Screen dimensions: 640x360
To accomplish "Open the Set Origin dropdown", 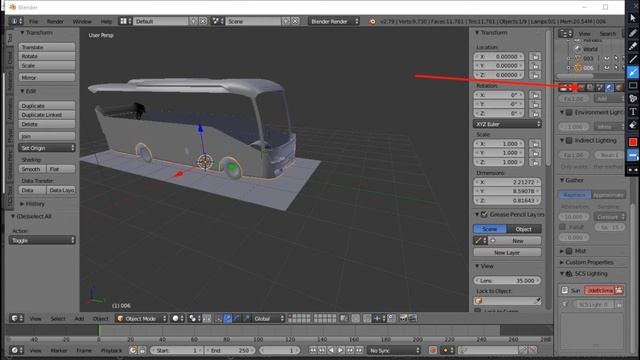I will 47,148.
